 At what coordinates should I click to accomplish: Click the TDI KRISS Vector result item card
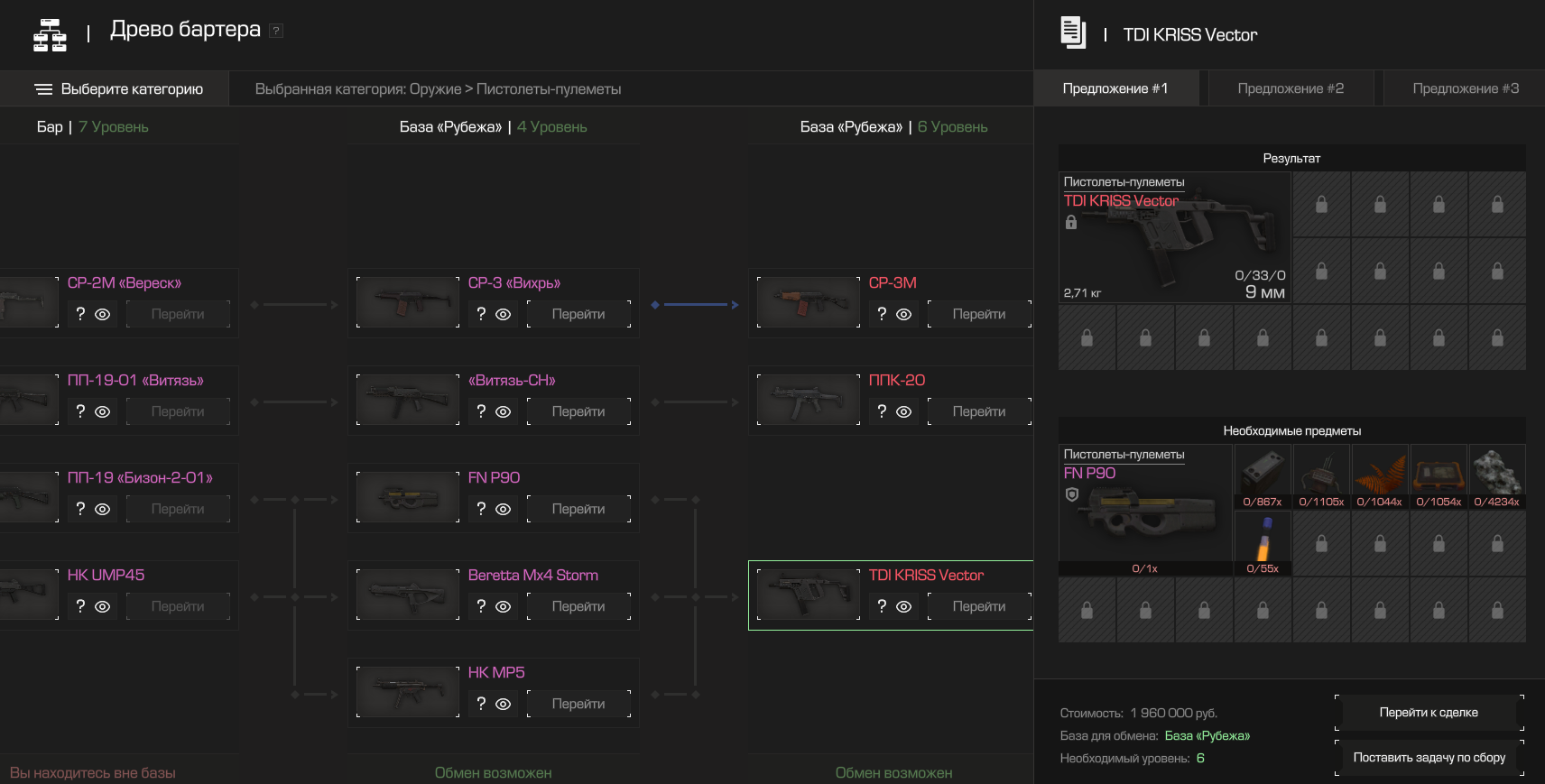point(1174,237)
